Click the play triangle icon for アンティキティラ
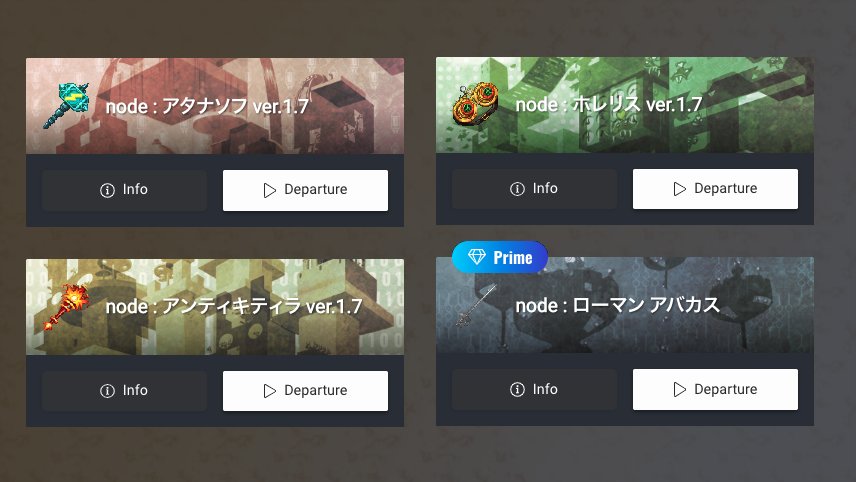This screenshot has width=856, height=482. click(x=270, y=391)
